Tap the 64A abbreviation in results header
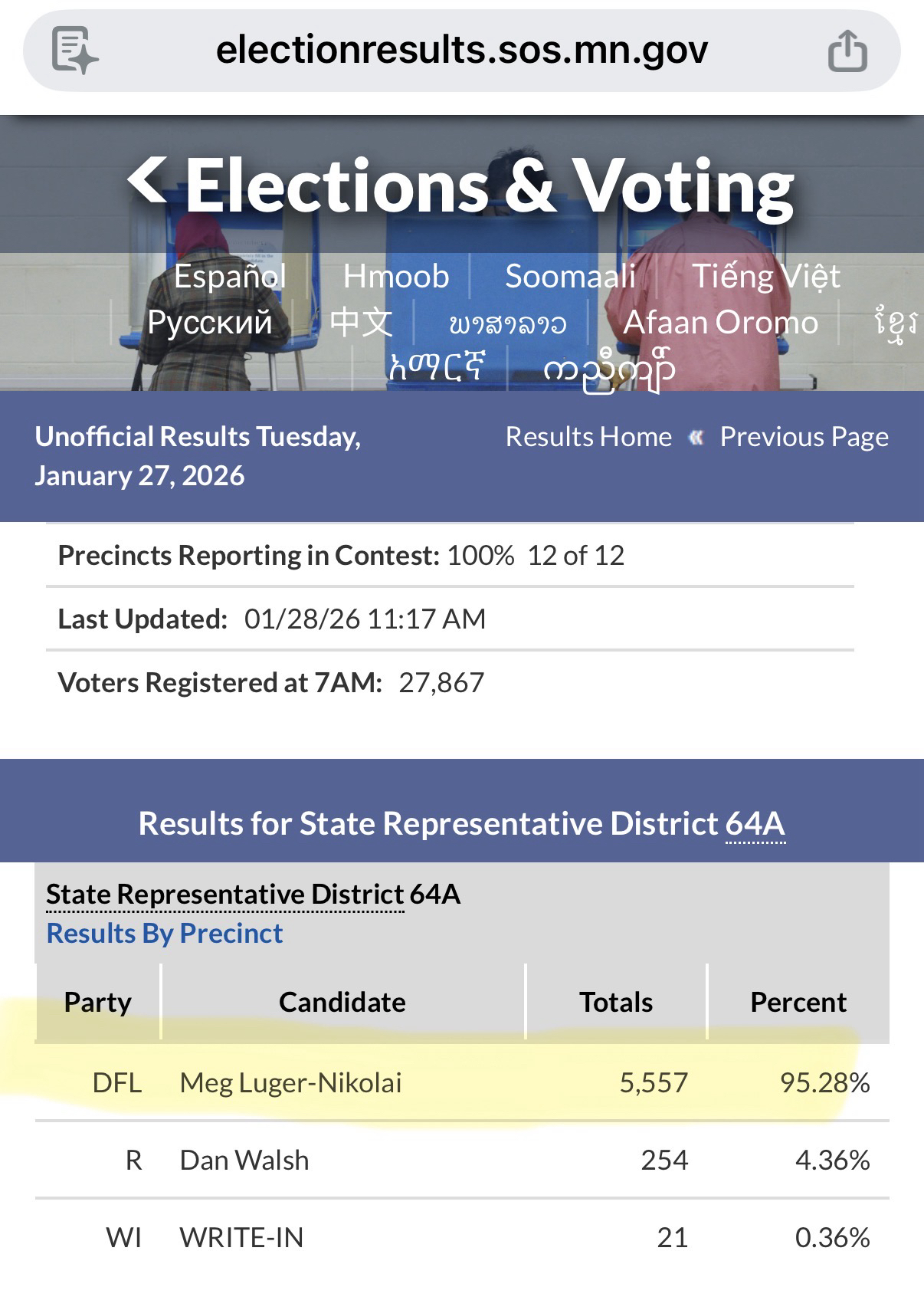Screen dimensions: 924x1310 pos(755,824)
